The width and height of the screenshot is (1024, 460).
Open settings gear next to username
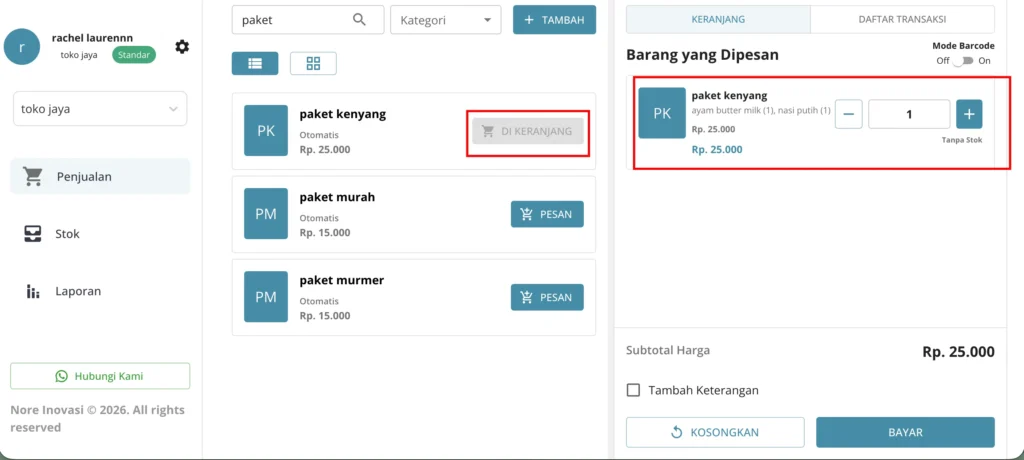(182, 46)
